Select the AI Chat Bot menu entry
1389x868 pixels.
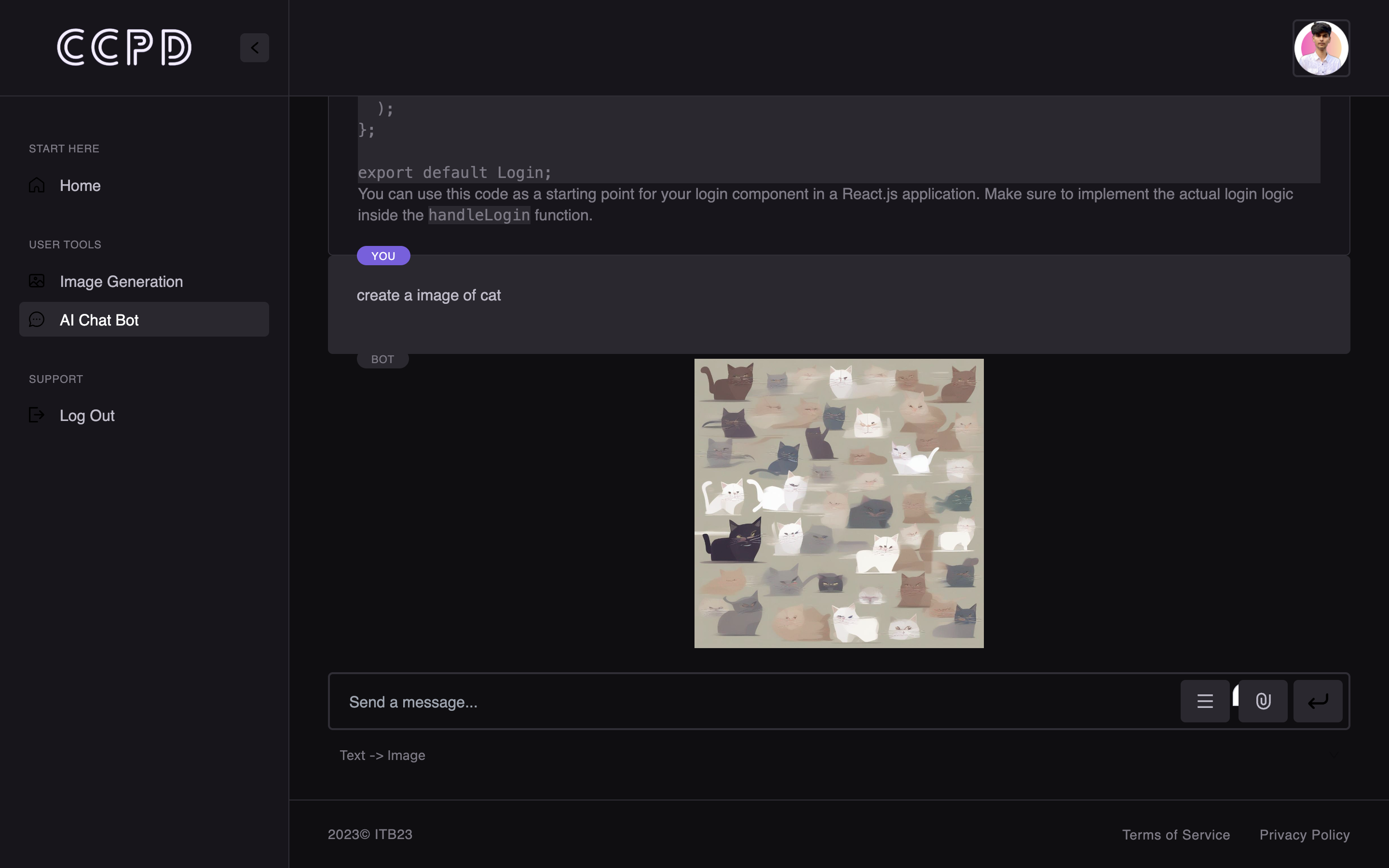coord(99,320)
